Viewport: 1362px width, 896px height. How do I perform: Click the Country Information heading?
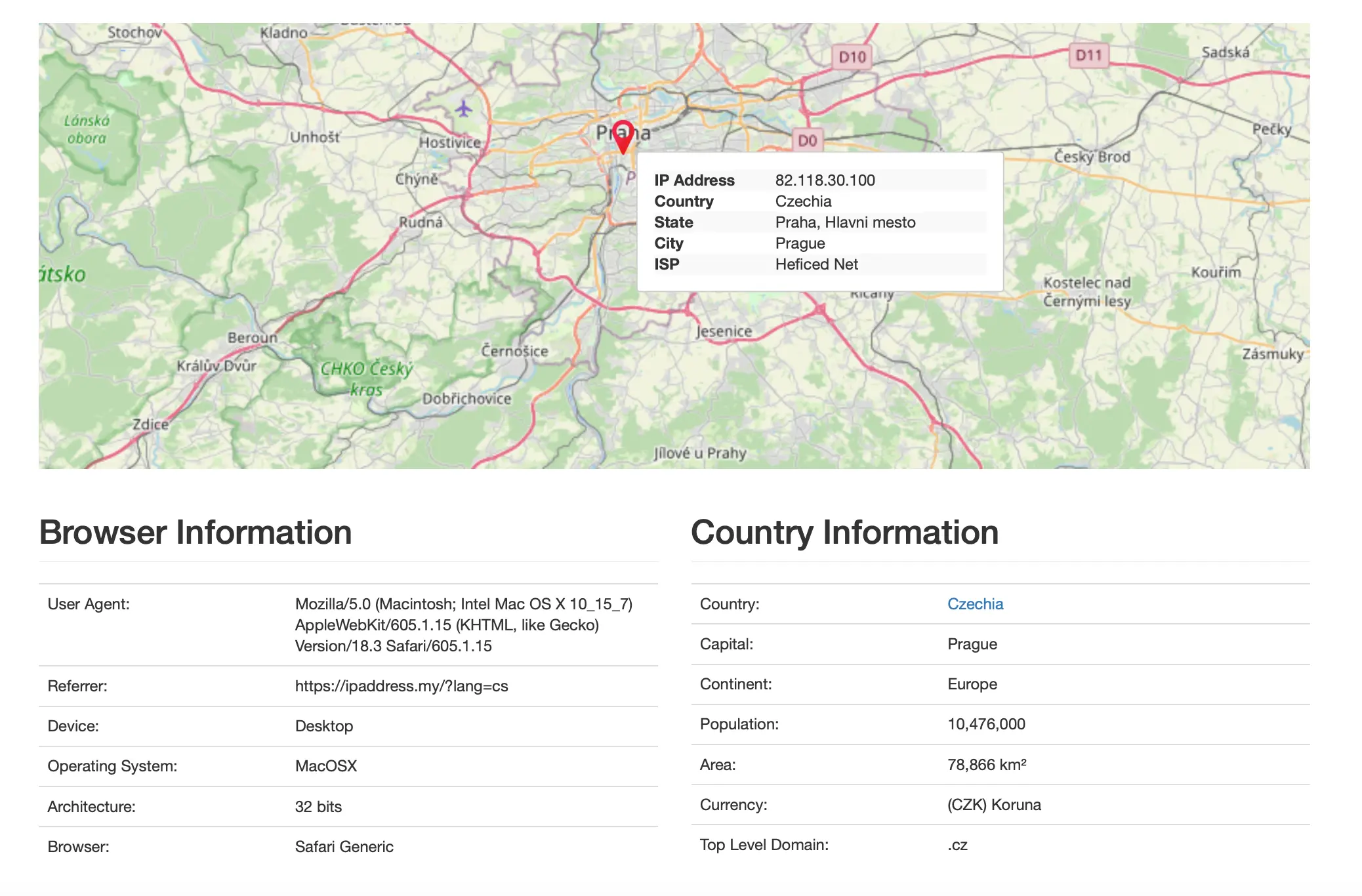844,532
